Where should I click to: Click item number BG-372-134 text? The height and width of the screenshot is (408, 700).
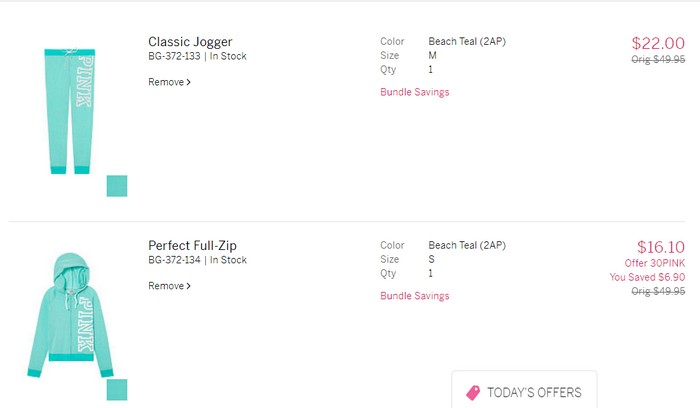pyautogui.click(x=174, y=260)
